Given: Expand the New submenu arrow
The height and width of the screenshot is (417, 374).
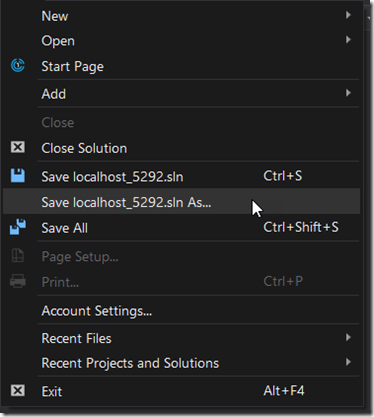Looking at the screenshot, I should click(348, 15).
